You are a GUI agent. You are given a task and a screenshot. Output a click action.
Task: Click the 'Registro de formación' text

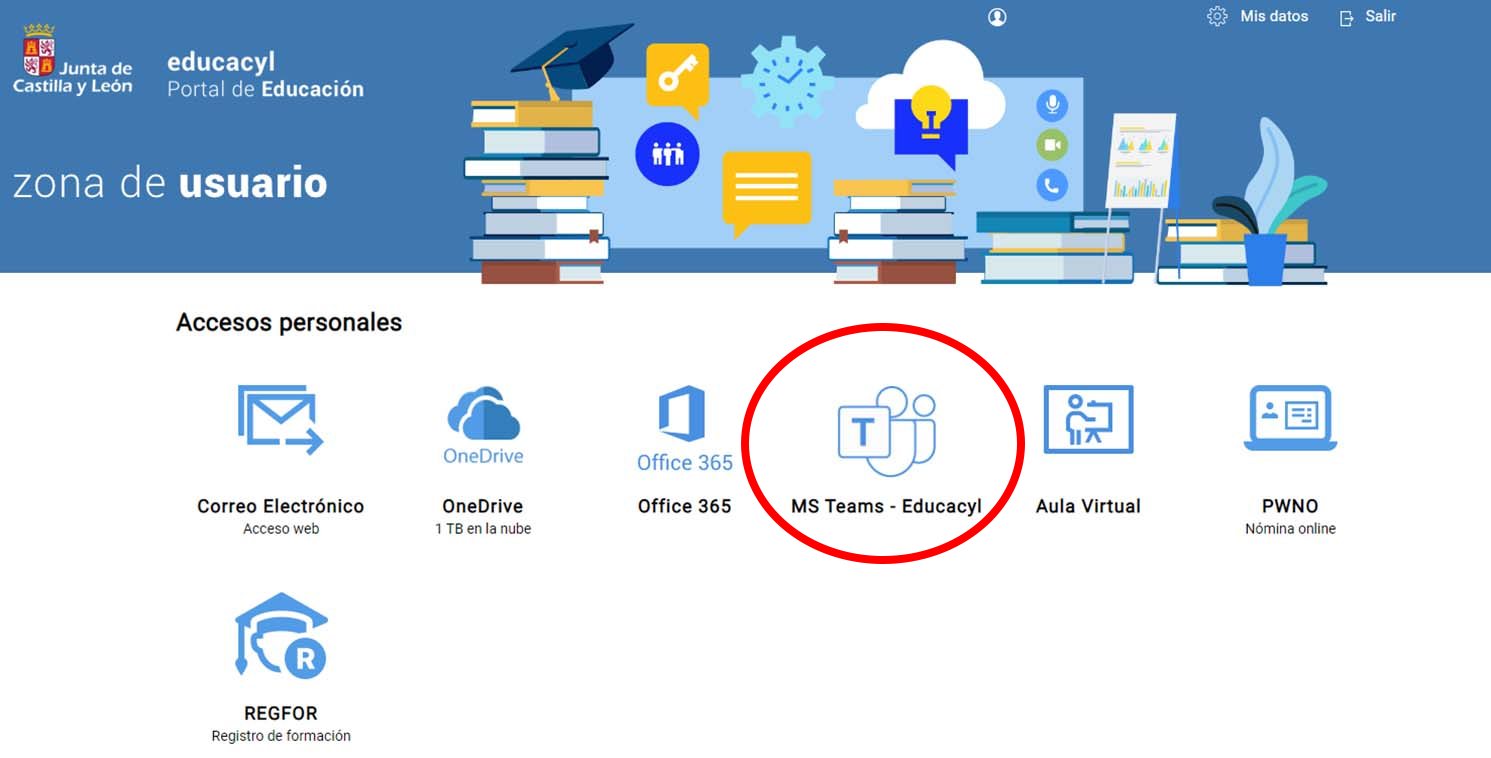tap(281, 735)
